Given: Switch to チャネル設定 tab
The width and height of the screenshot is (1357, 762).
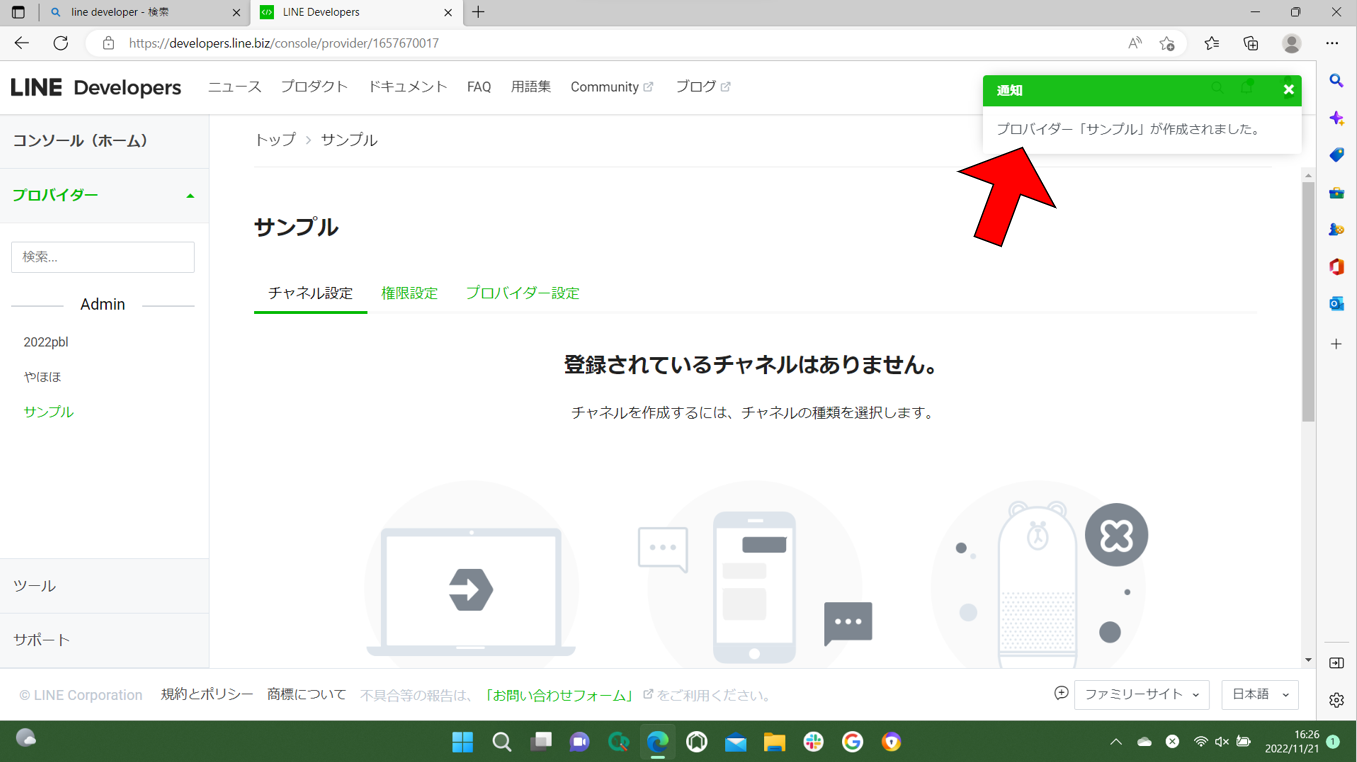Looking at the screenshot, I should (310, 293).
